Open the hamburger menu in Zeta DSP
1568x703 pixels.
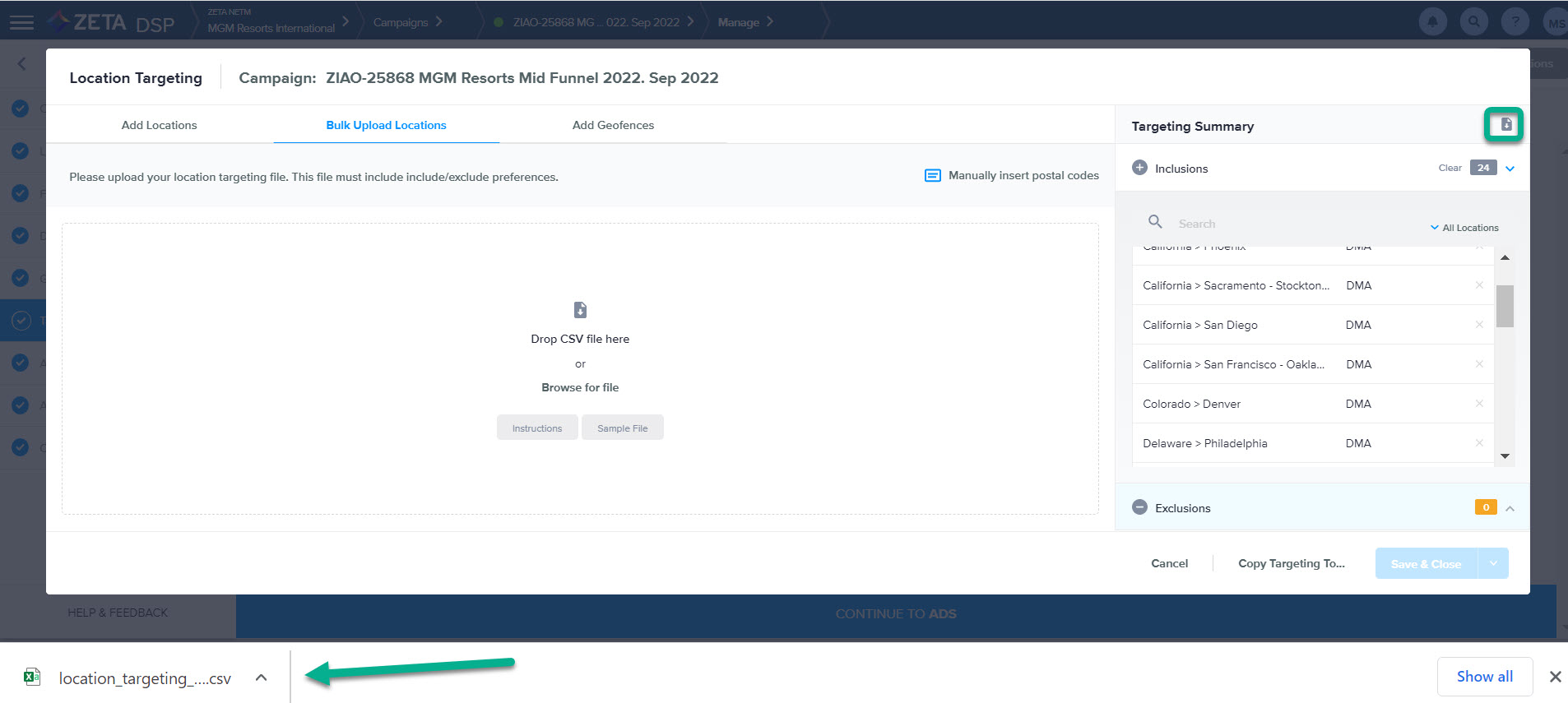21,22
